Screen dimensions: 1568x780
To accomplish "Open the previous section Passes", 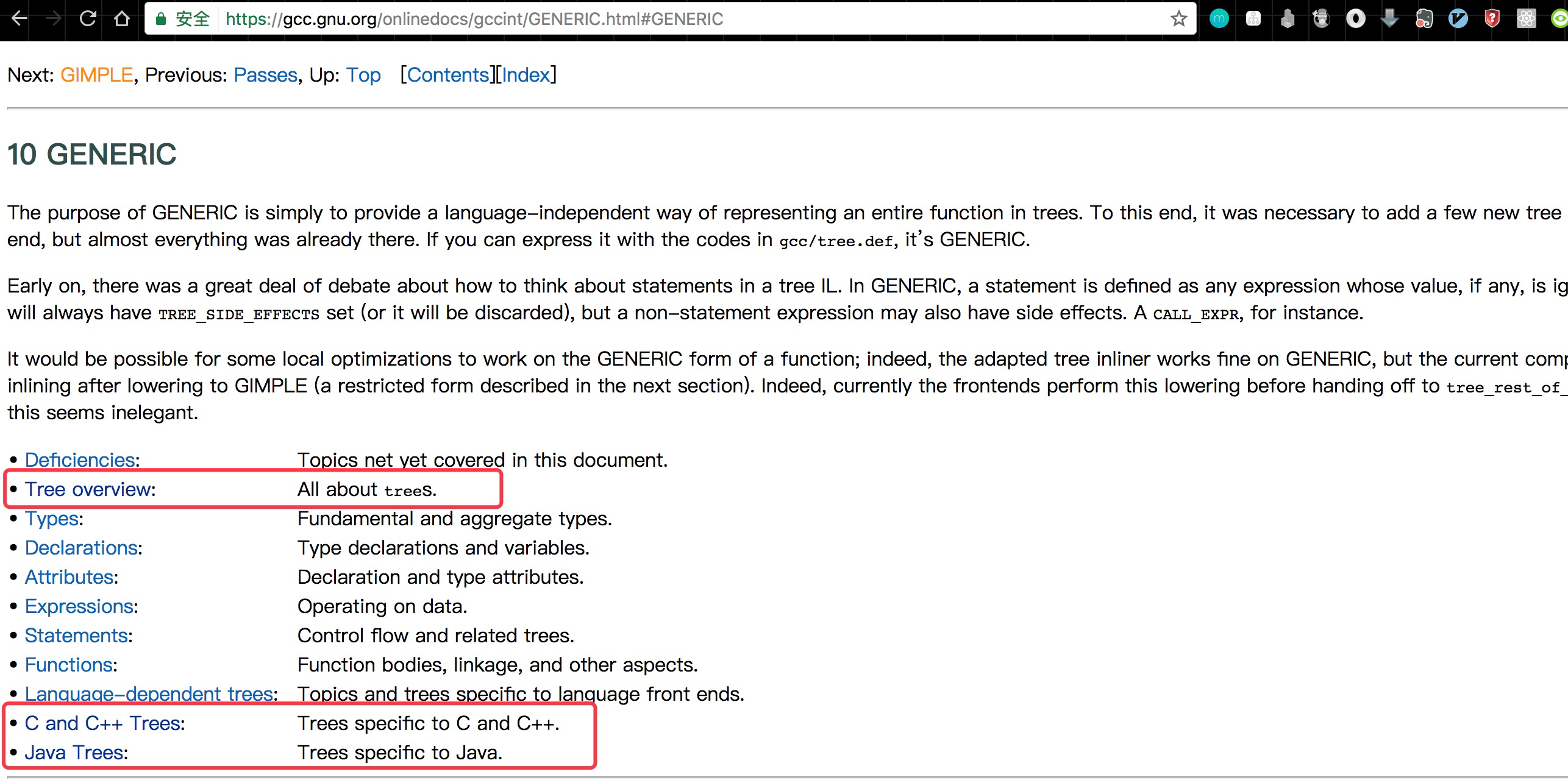I will (265, 75).
